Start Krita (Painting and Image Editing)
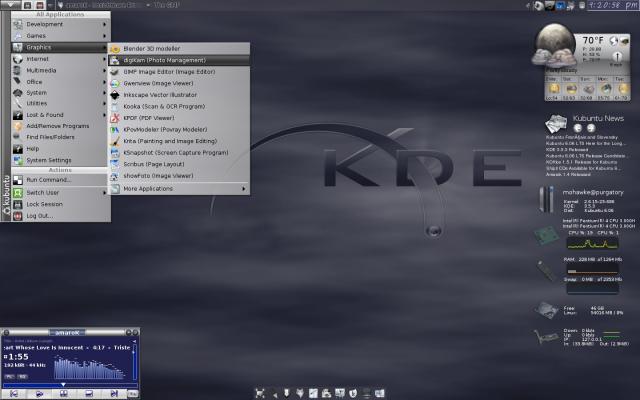 (x=179, y=141)
